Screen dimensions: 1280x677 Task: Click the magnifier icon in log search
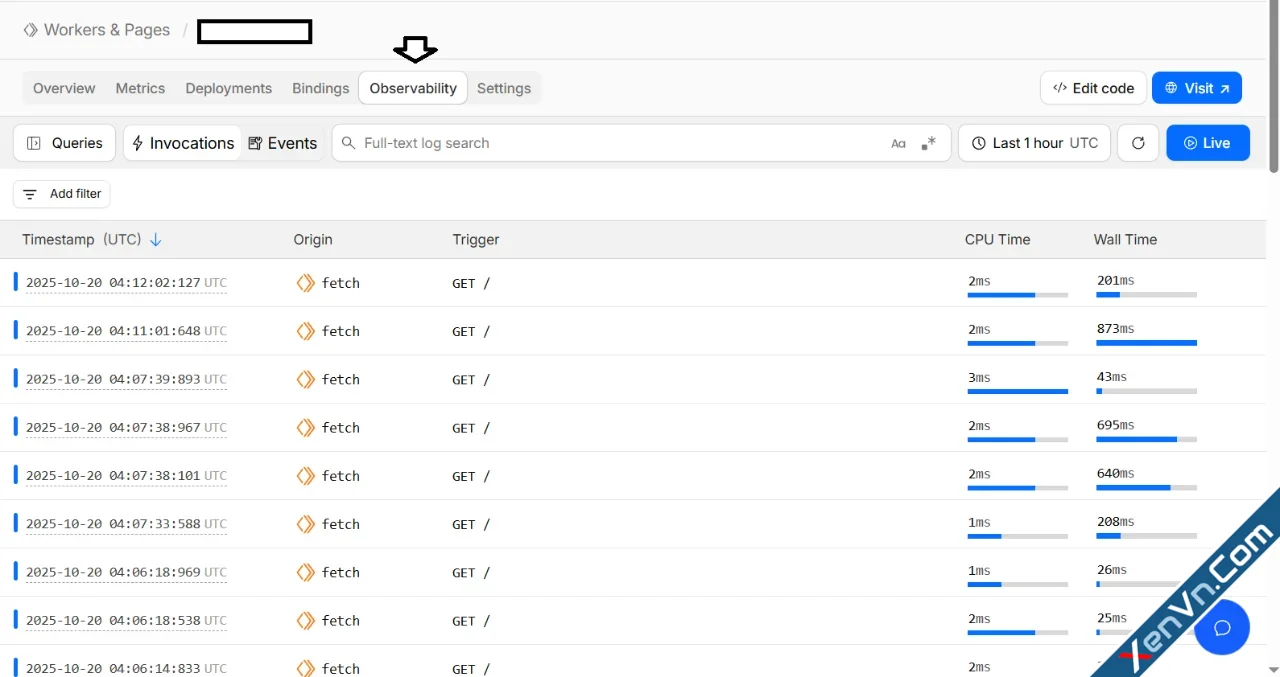click(x=348, y=143)
